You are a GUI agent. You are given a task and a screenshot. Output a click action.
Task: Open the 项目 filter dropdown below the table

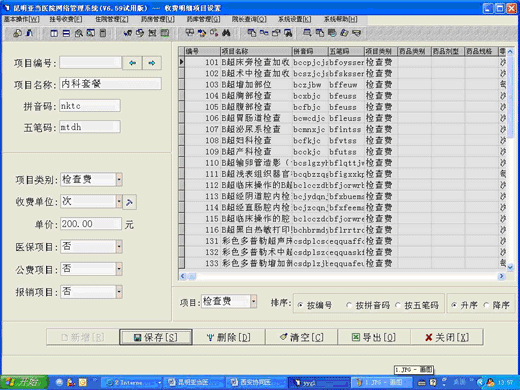click(254, 301)
